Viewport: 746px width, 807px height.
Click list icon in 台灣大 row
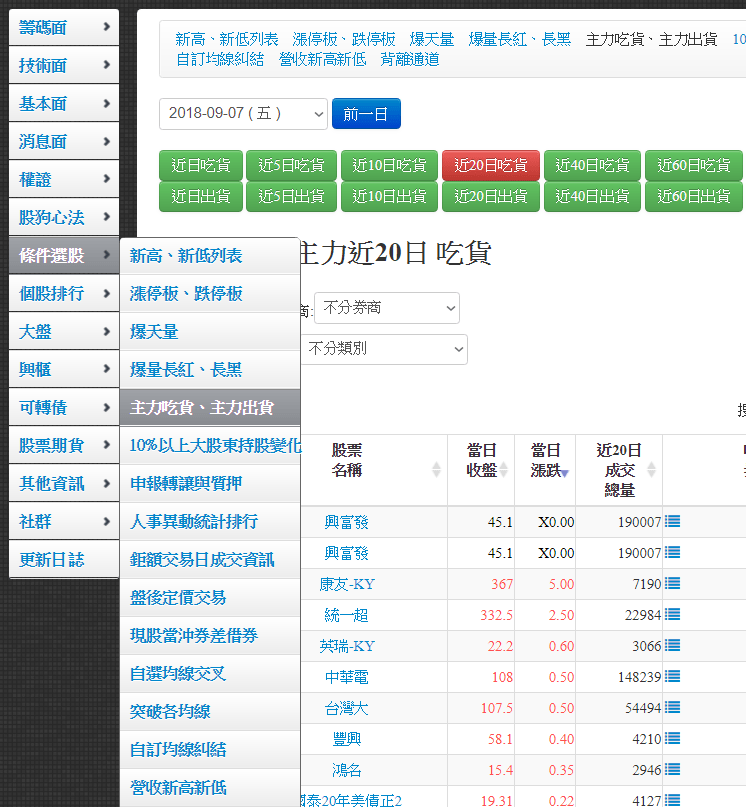tap(672, 708)
